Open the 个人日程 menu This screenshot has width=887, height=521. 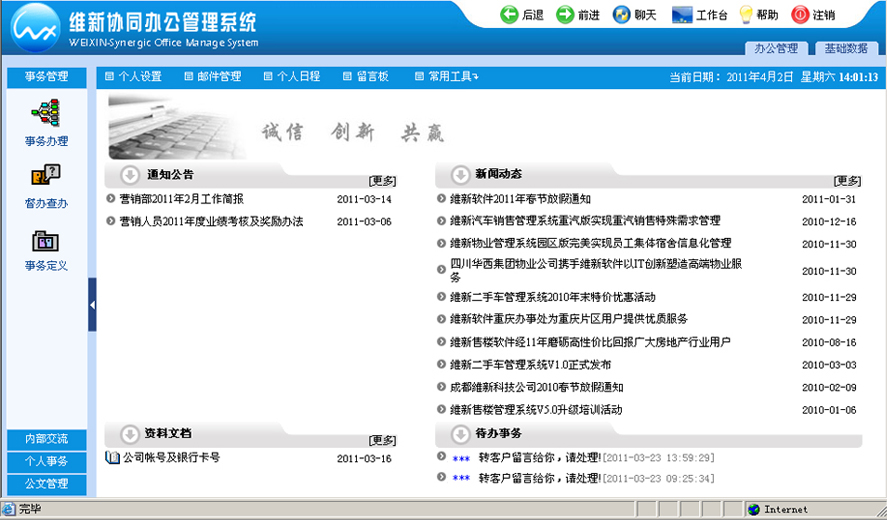click(292, 76)
